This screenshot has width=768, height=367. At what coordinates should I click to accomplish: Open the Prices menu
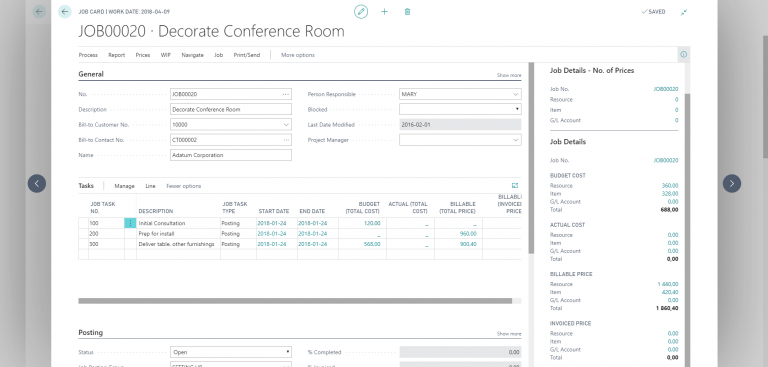point(143,55)
